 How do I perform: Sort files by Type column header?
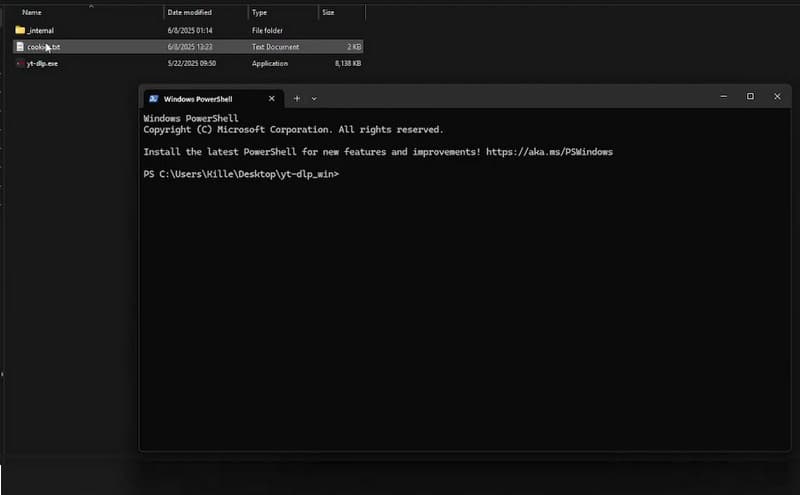pyautogui.click(x=259, y=12)
